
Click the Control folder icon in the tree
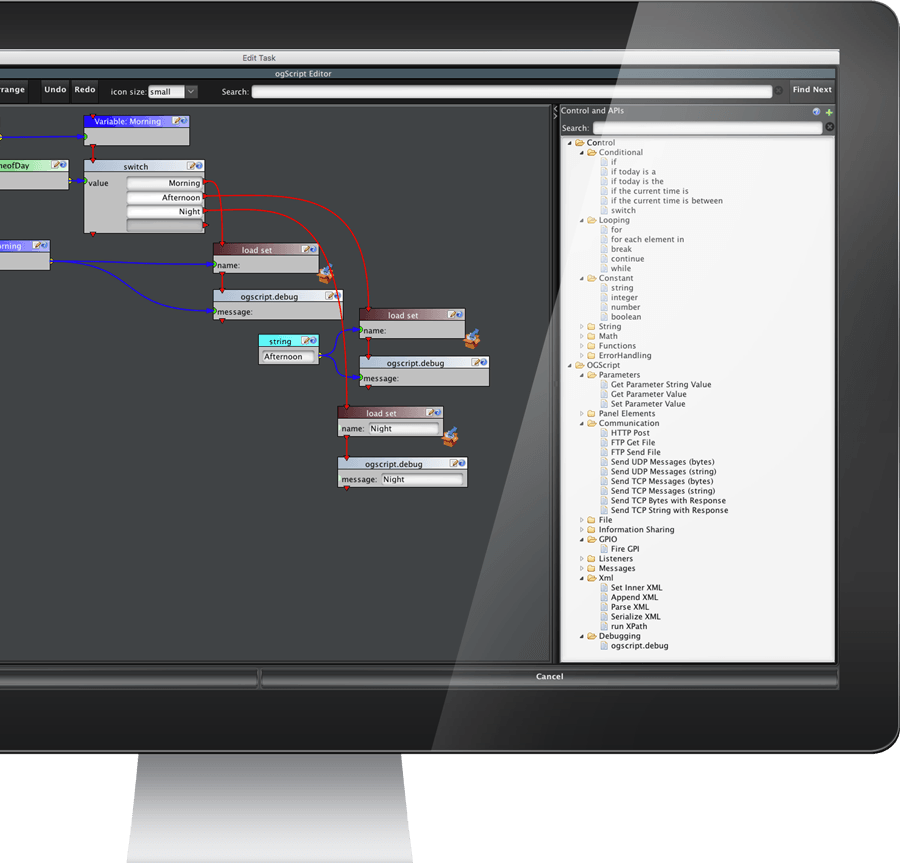pyautogui.click(x=580, y=143)
